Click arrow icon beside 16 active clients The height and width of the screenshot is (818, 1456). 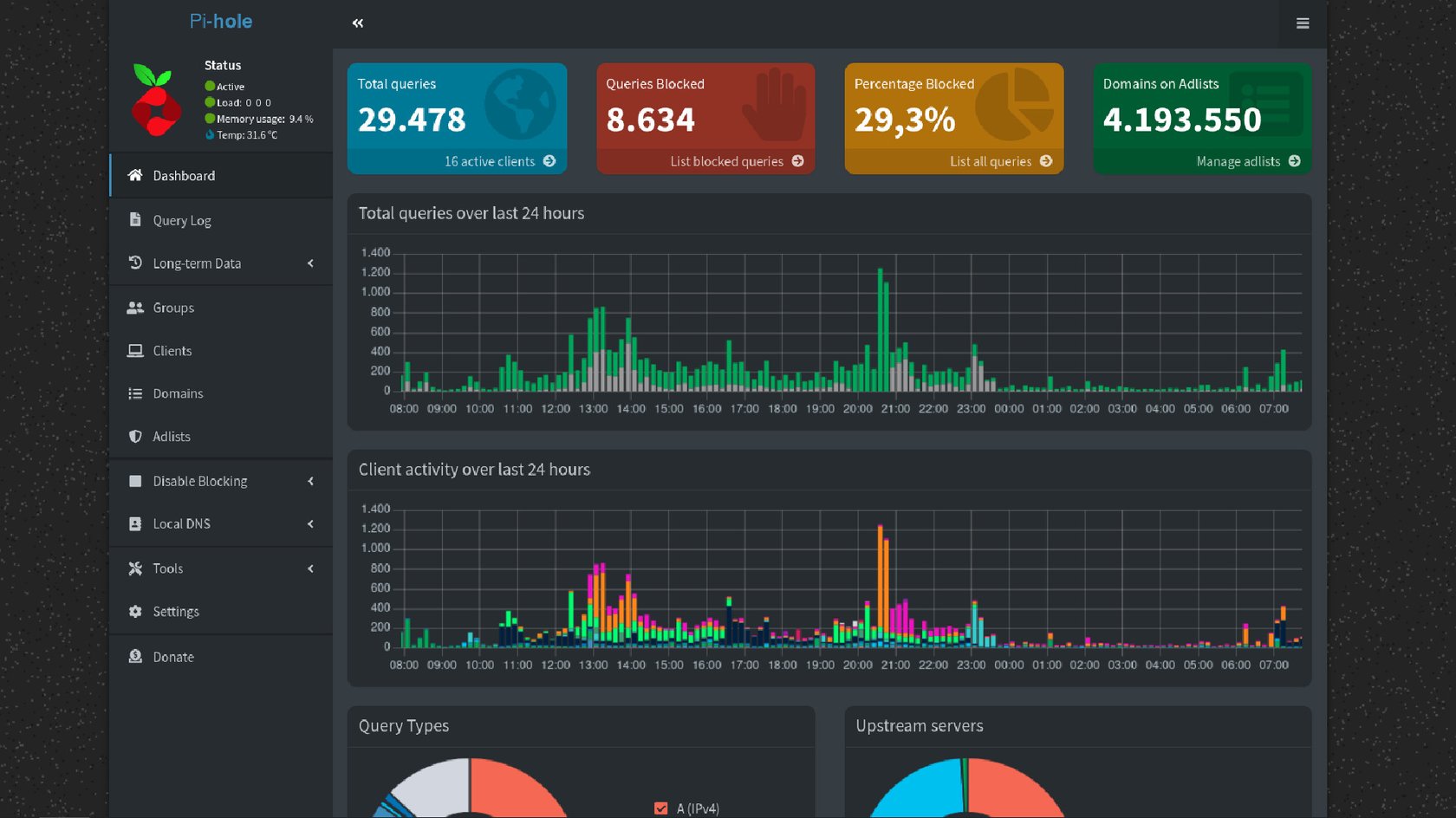point(549,161)
